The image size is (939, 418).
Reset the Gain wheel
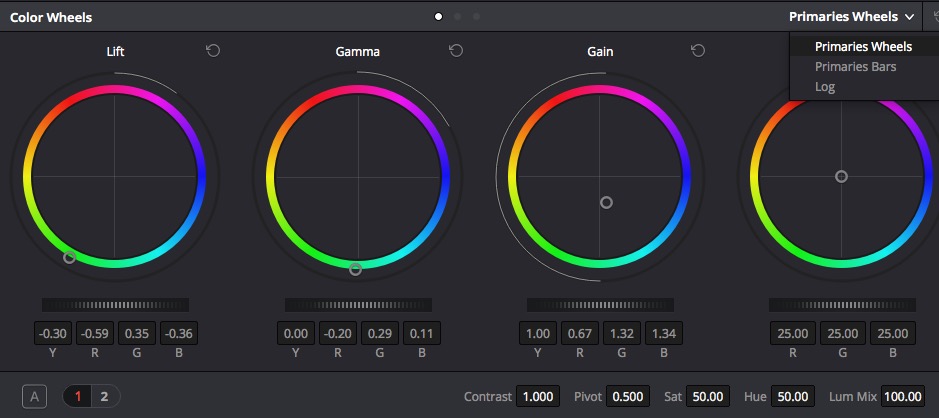[x=698, y=51]
